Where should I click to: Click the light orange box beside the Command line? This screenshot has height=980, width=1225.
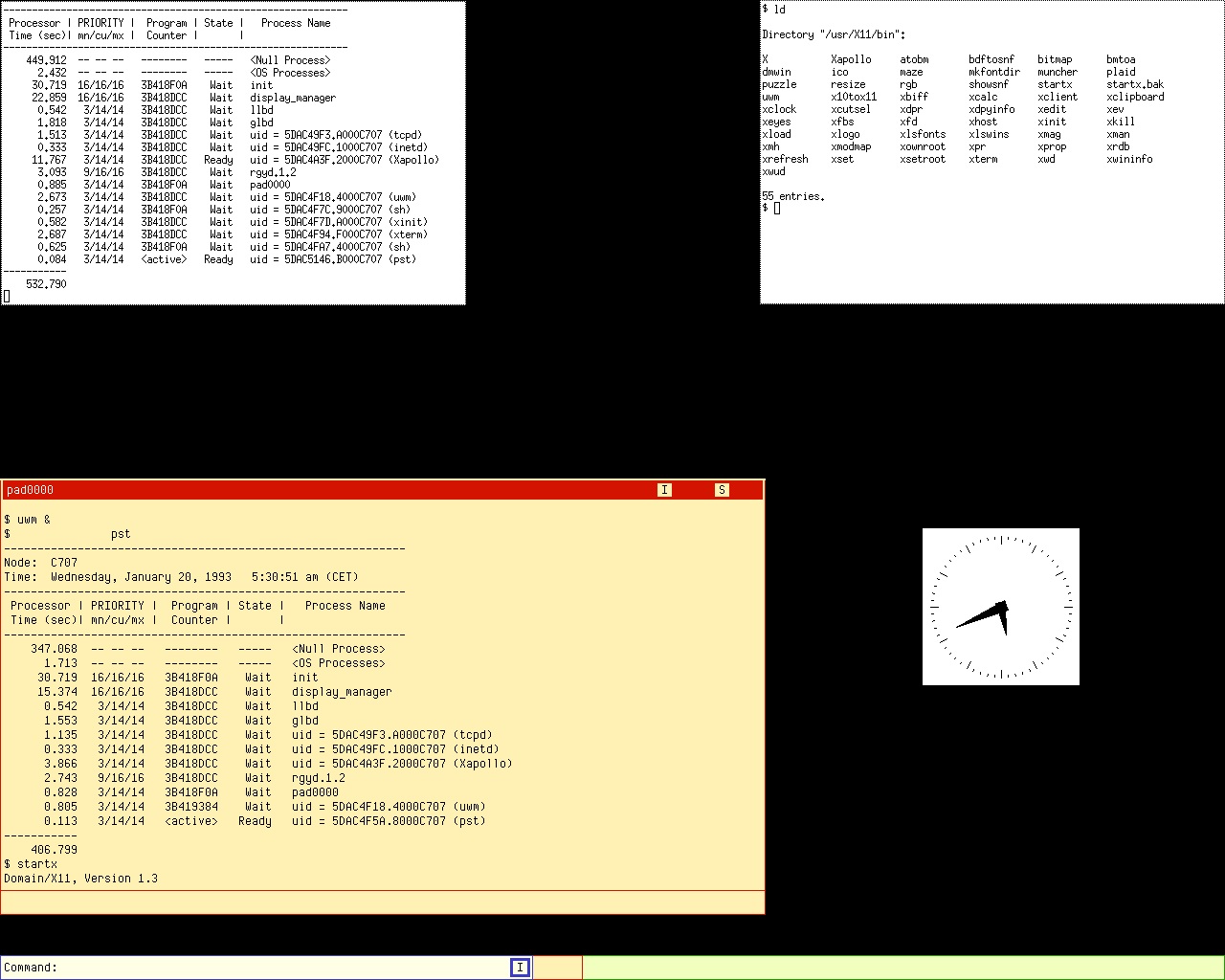(557, 968)
